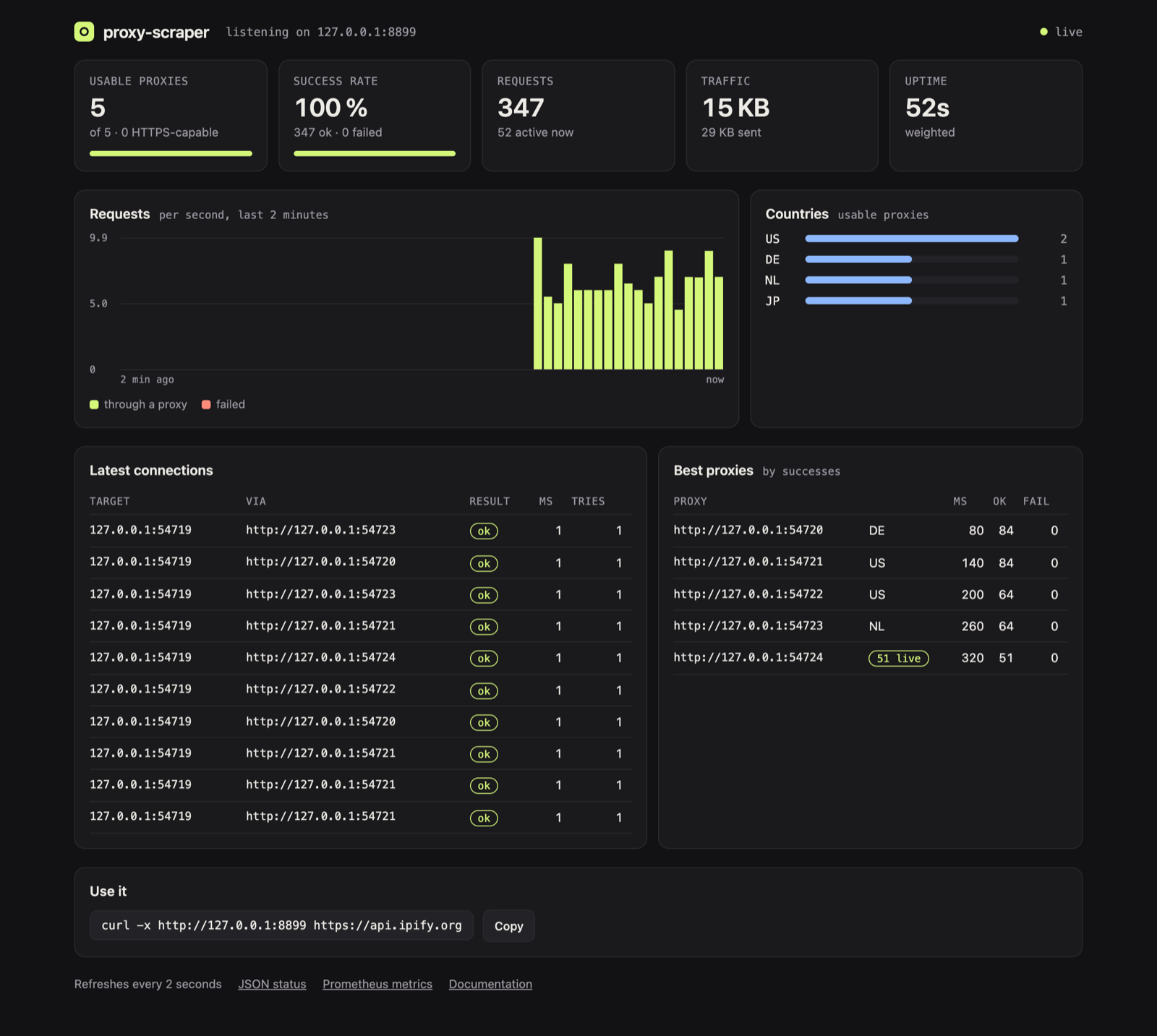Click the DE country bar
This screenshot has height=1036, width=1157.
click(x=858, y=260)
